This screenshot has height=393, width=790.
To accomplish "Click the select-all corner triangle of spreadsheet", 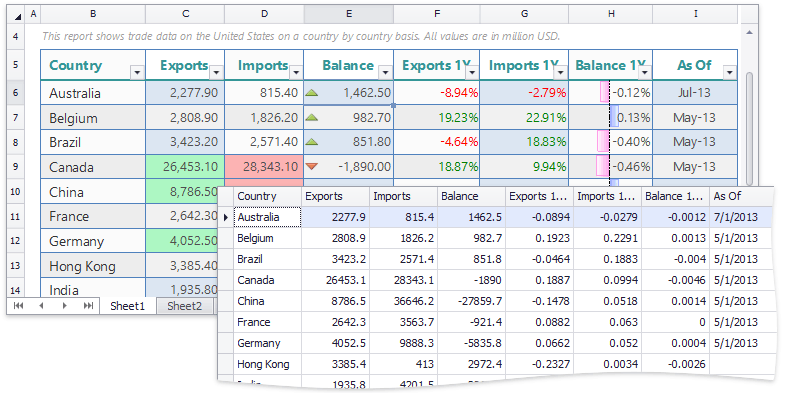I will 18,16.
